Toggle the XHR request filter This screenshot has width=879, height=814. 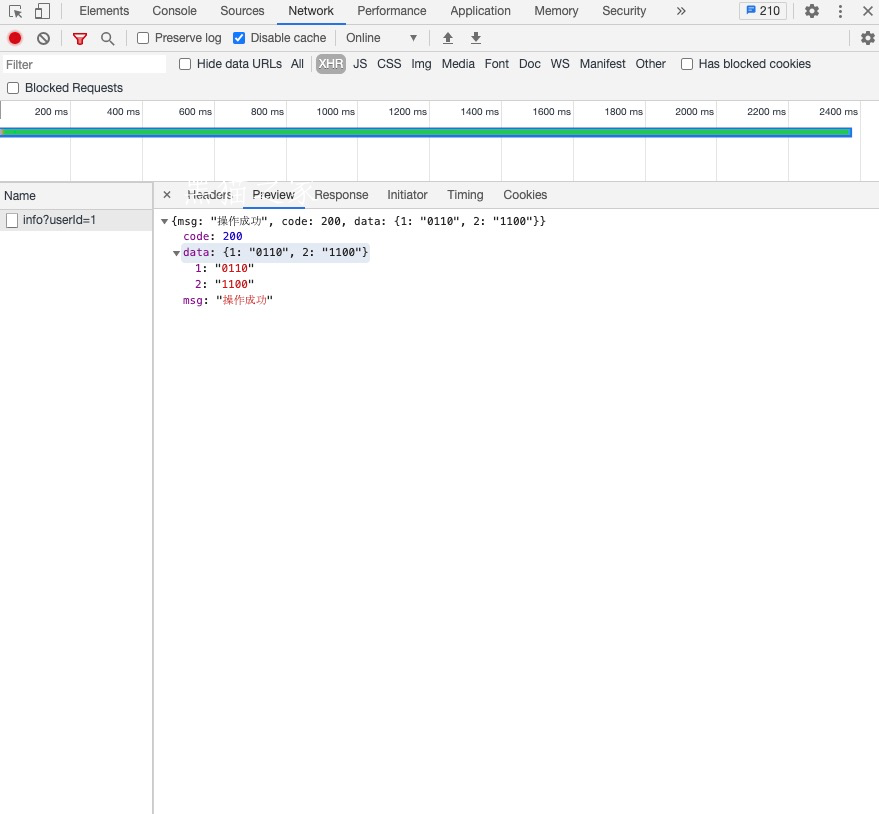[x=331, y=64]
